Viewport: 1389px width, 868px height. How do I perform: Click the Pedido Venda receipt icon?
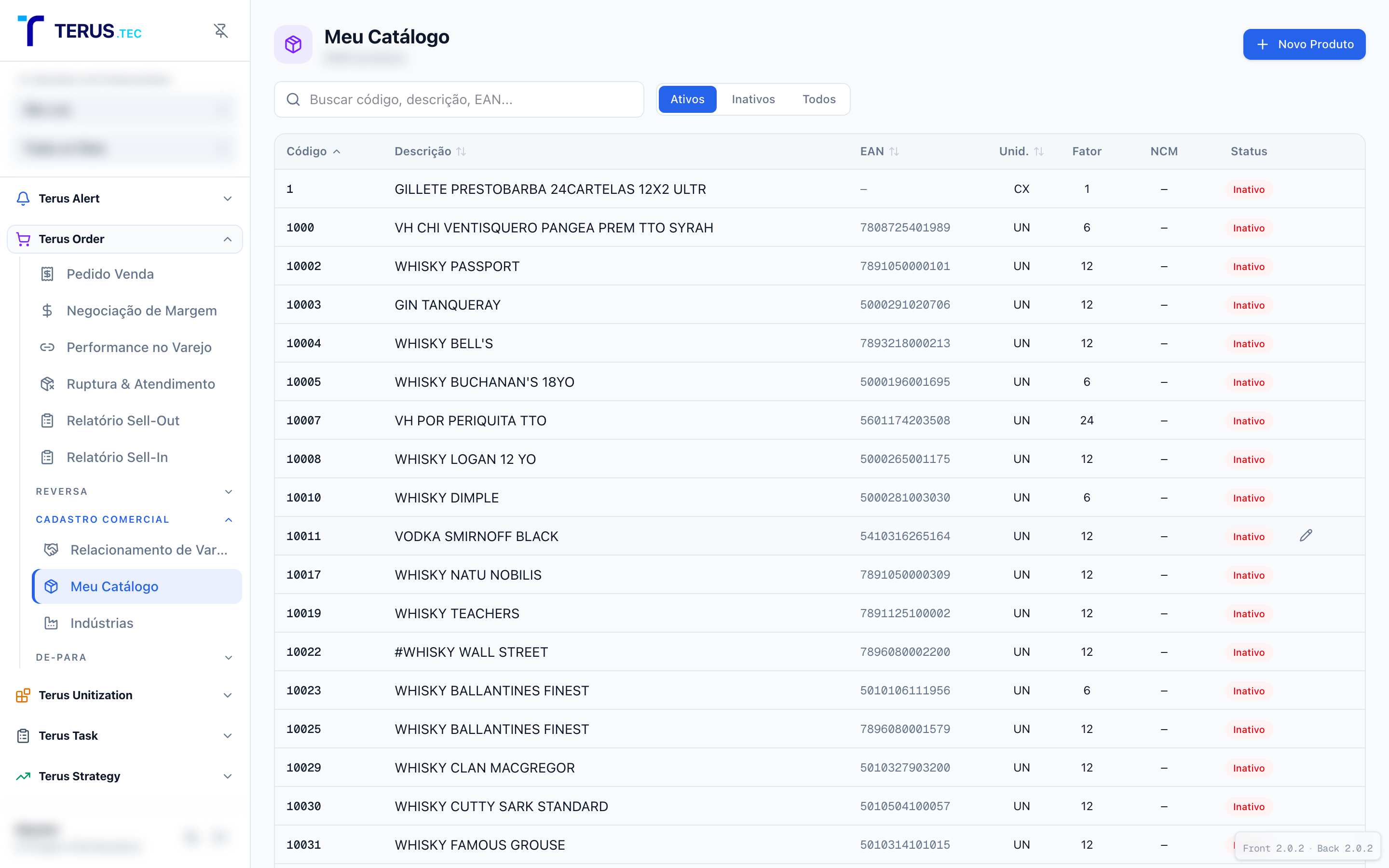47,274
